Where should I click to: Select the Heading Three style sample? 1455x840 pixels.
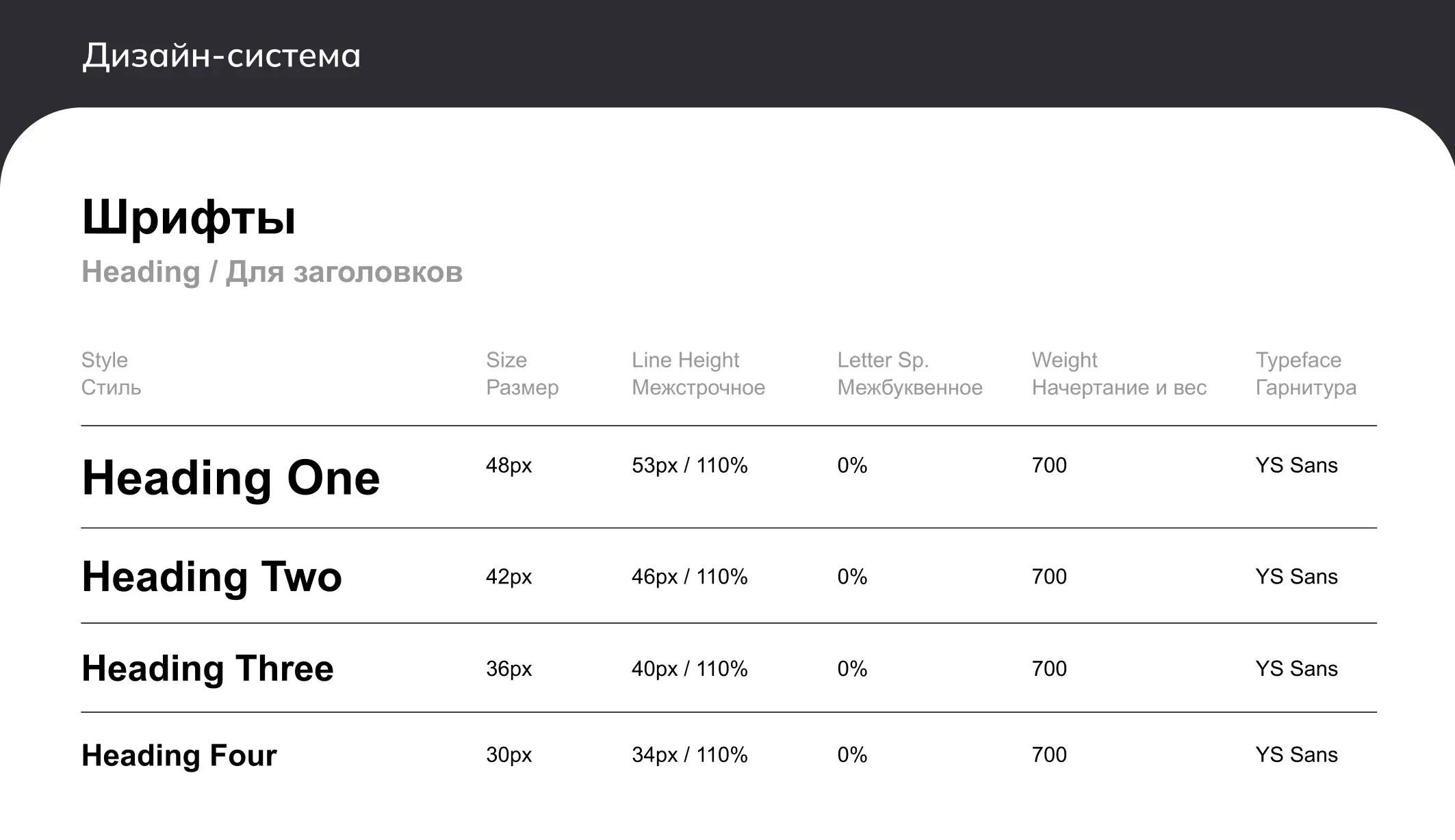207,668
